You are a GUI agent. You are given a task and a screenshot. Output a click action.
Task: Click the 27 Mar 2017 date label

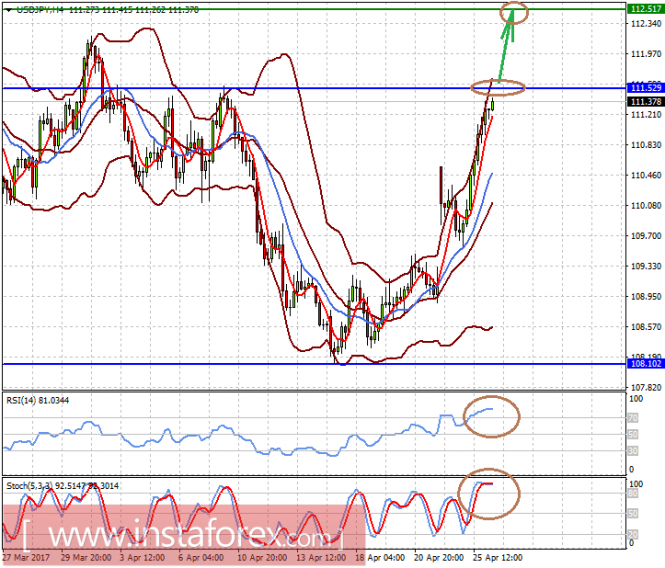click(x=26, y=557)
